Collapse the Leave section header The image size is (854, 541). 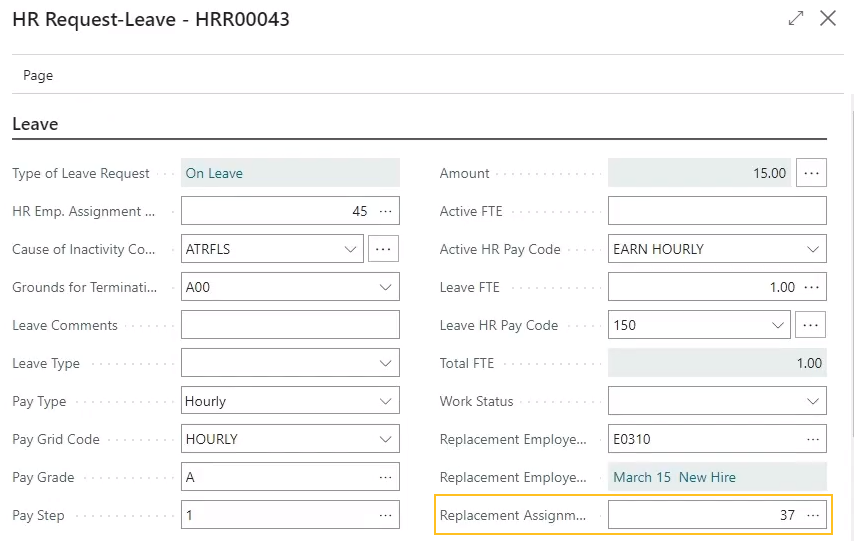point(35,124)
